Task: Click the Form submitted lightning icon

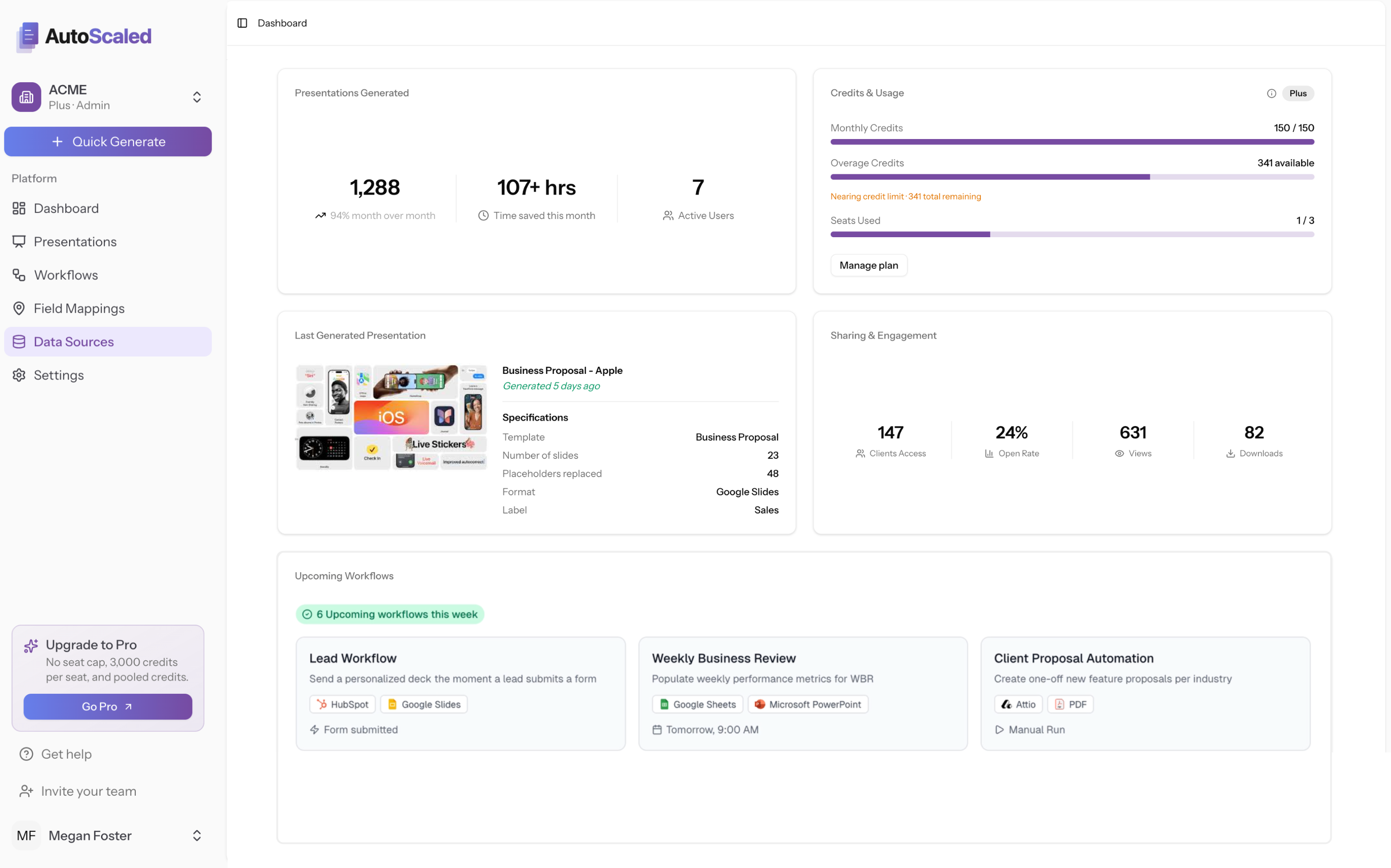Action: pos(314,729)
